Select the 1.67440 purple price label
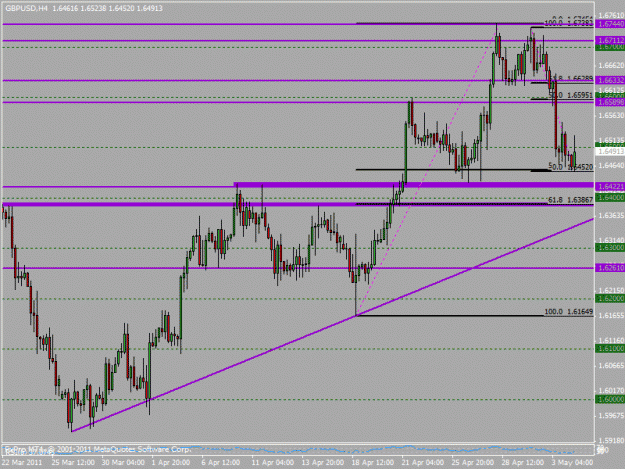 click(x=610, y=24)
